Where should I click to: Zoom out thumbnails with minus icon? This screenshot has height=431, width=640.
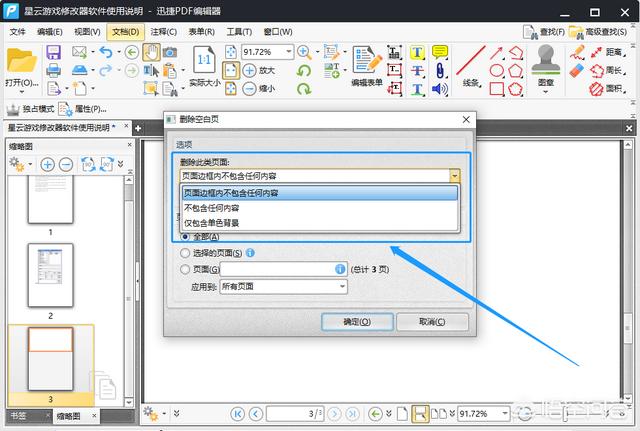[65, 164]
